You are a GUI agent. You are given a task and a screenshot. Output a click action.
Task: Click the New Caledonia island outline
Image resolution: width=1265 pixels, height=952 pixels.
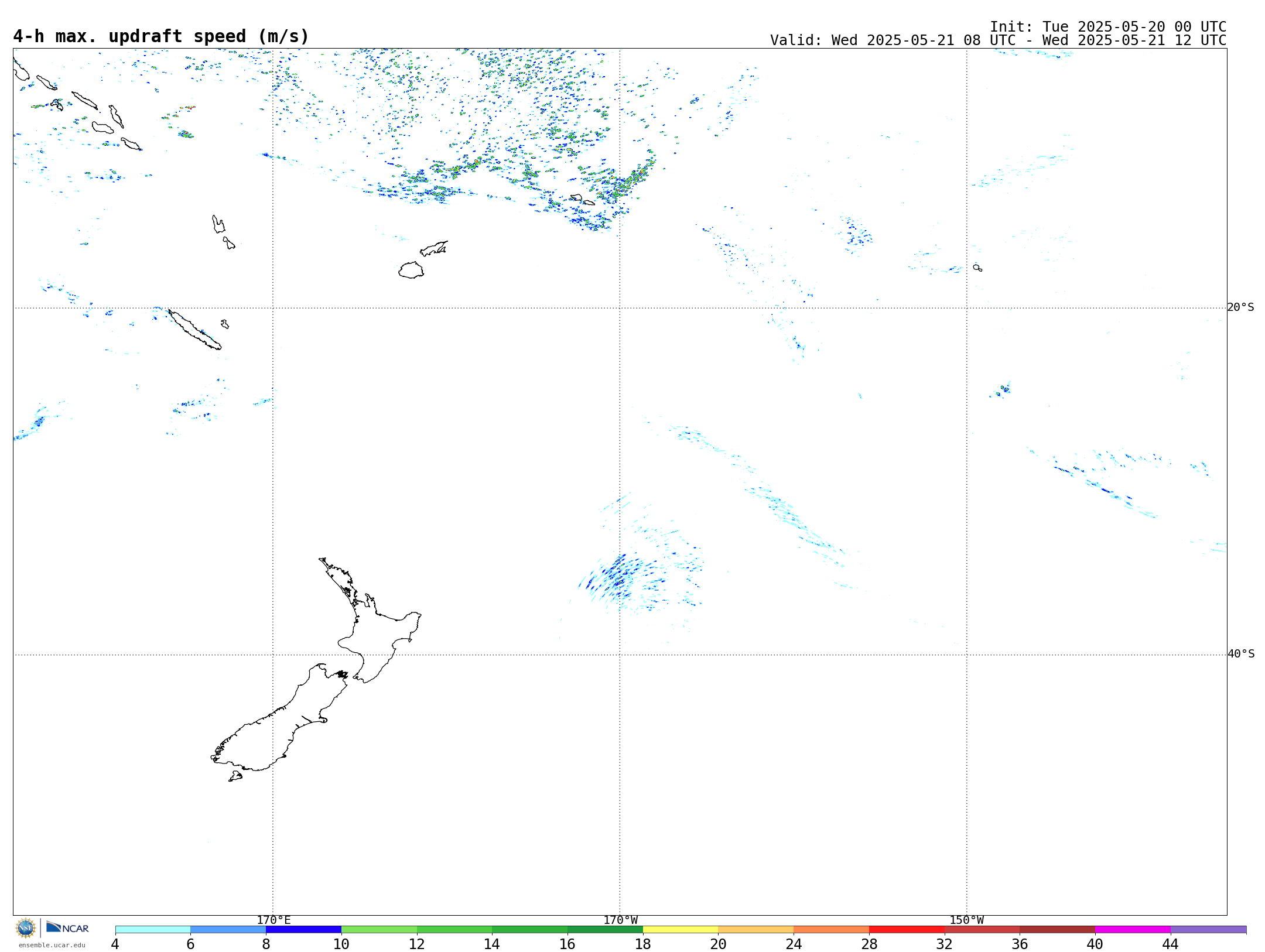coord(194,330)
